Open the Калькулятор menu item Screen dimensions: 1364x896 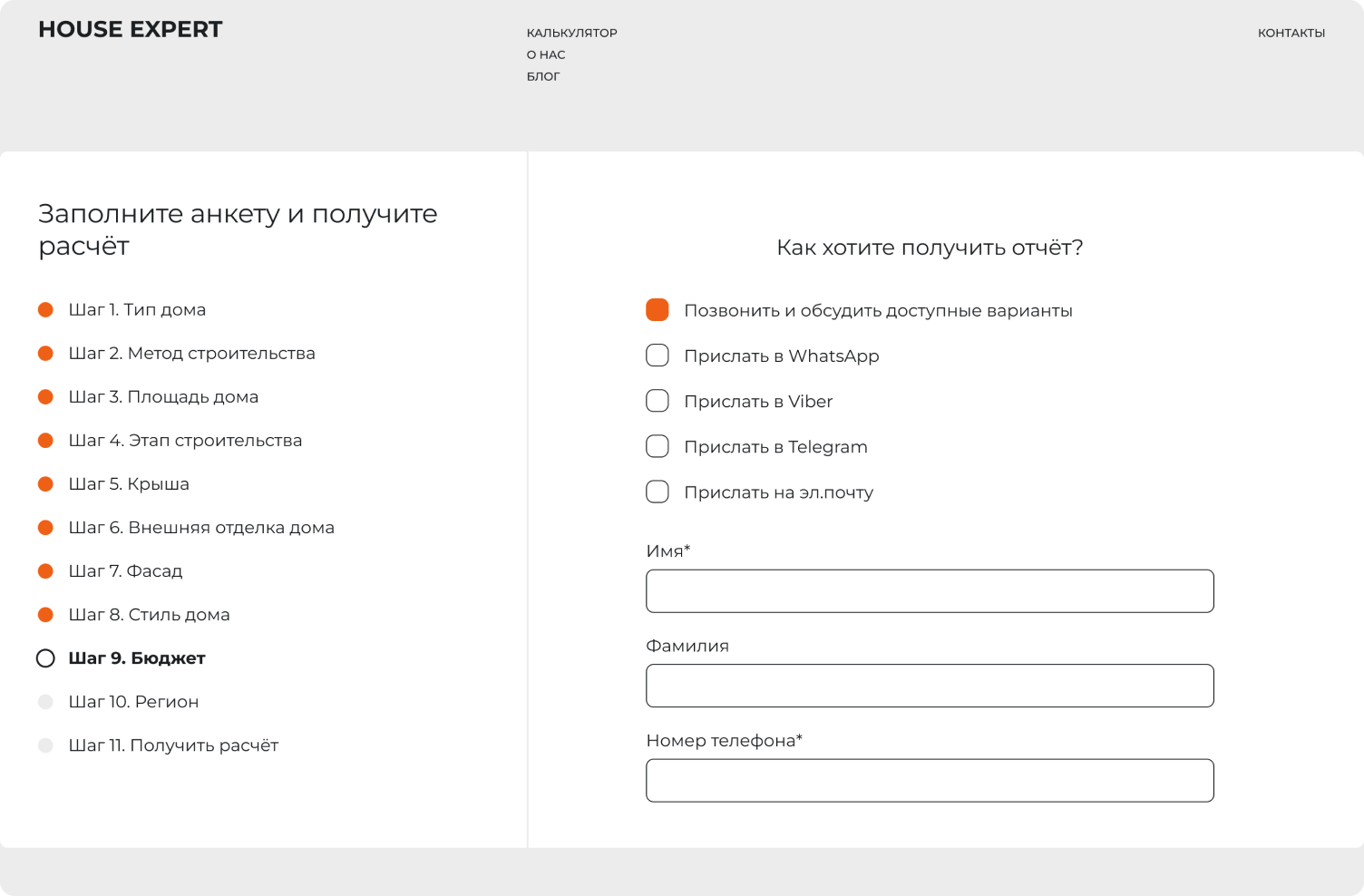pos(571,34)
